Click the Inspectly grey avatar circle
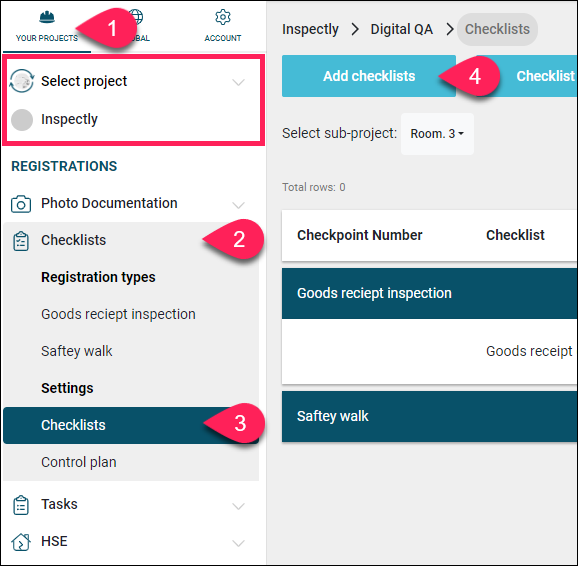The image size is (578, 566). tap(22, 119)
